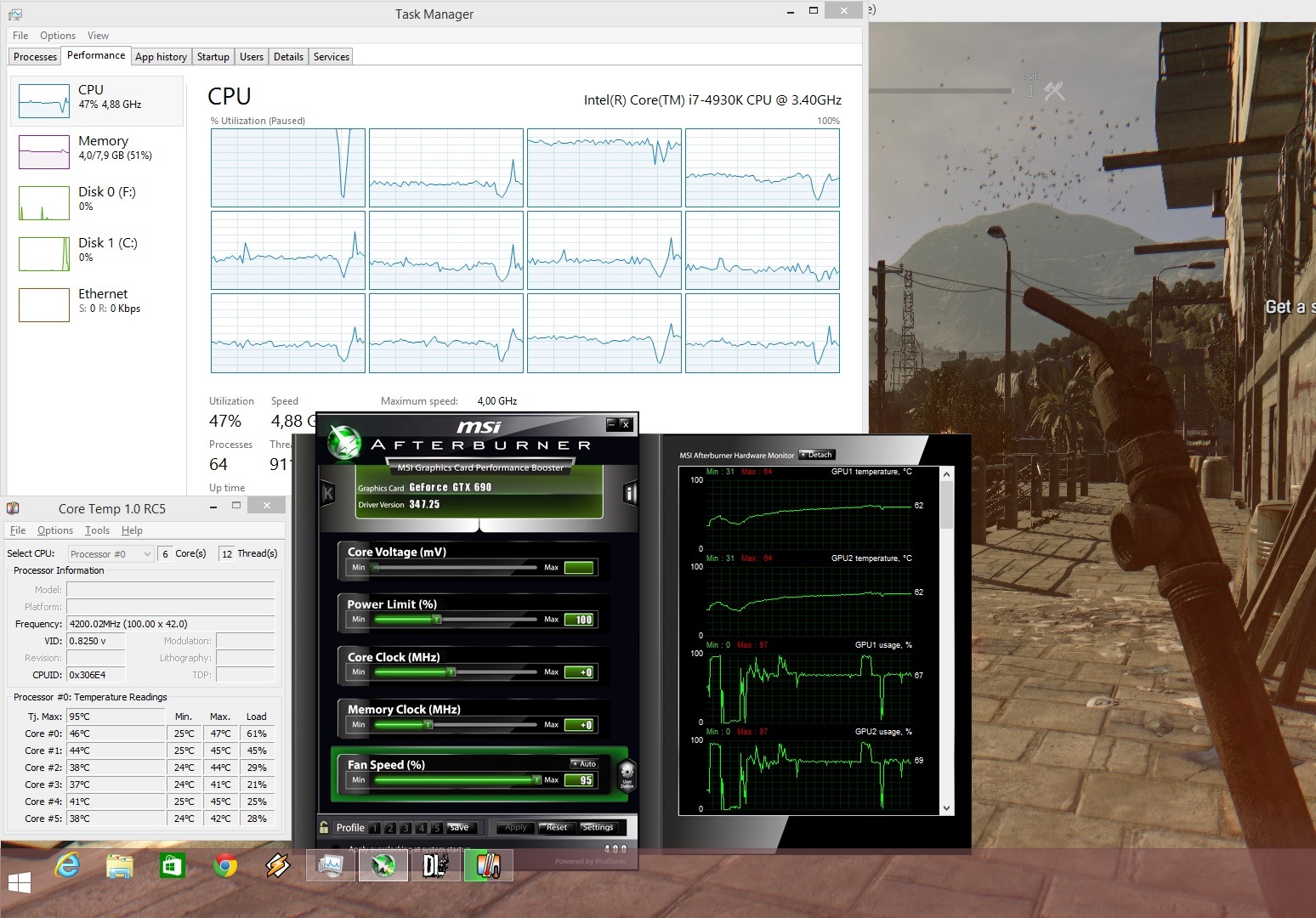1316x918 pixels.
Task: Select profile slot 5 in Afterburner
Action: [436, 828]
